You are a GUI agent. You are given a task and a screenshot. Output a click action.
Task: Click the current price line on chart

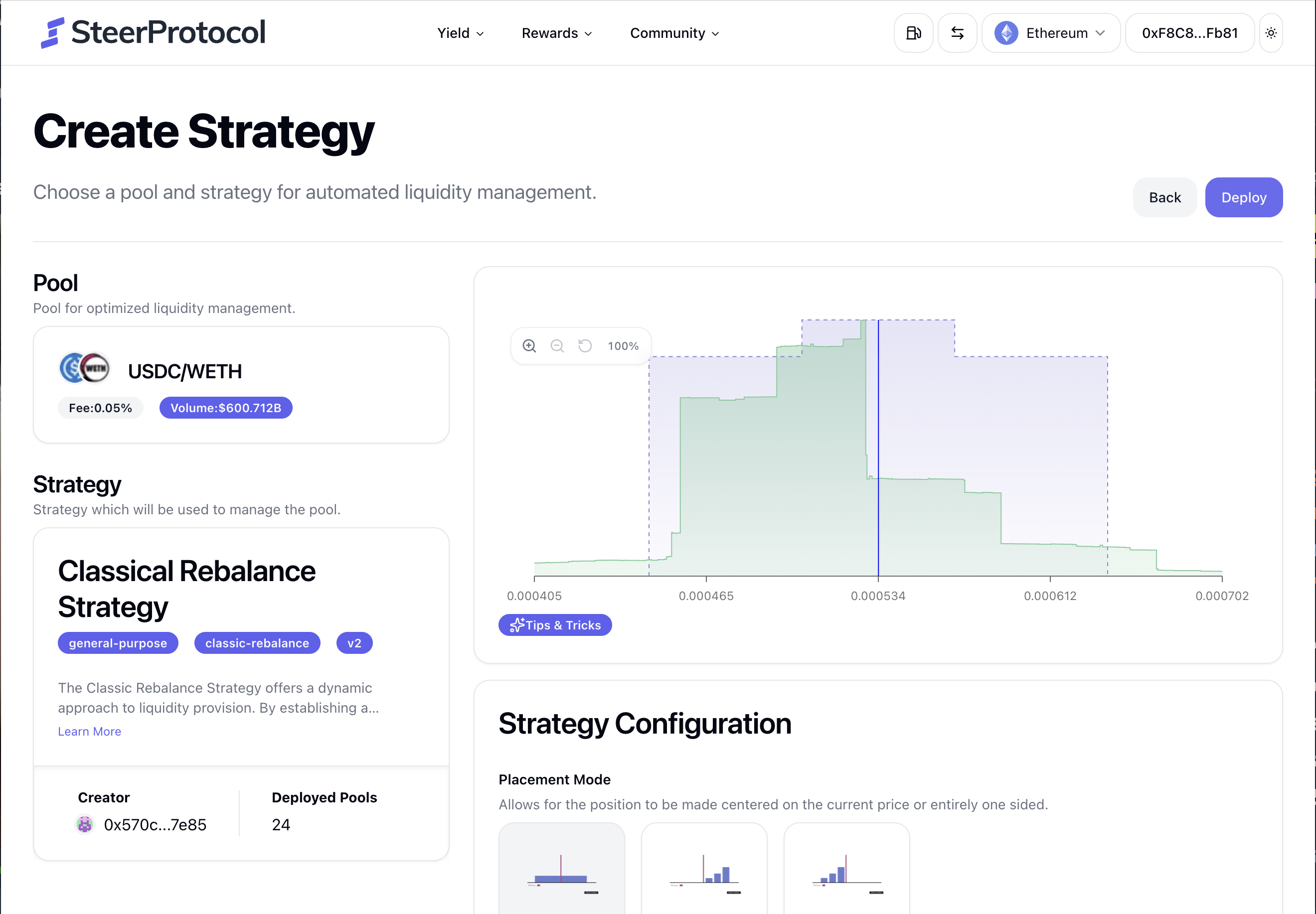(878, 448)
